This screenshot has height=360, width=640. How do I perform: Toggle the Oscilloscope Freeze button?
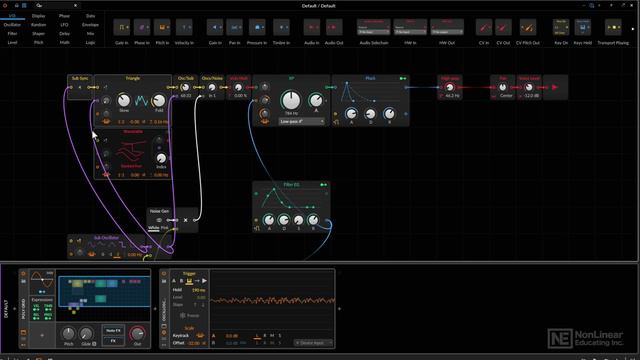coord(190,316)
